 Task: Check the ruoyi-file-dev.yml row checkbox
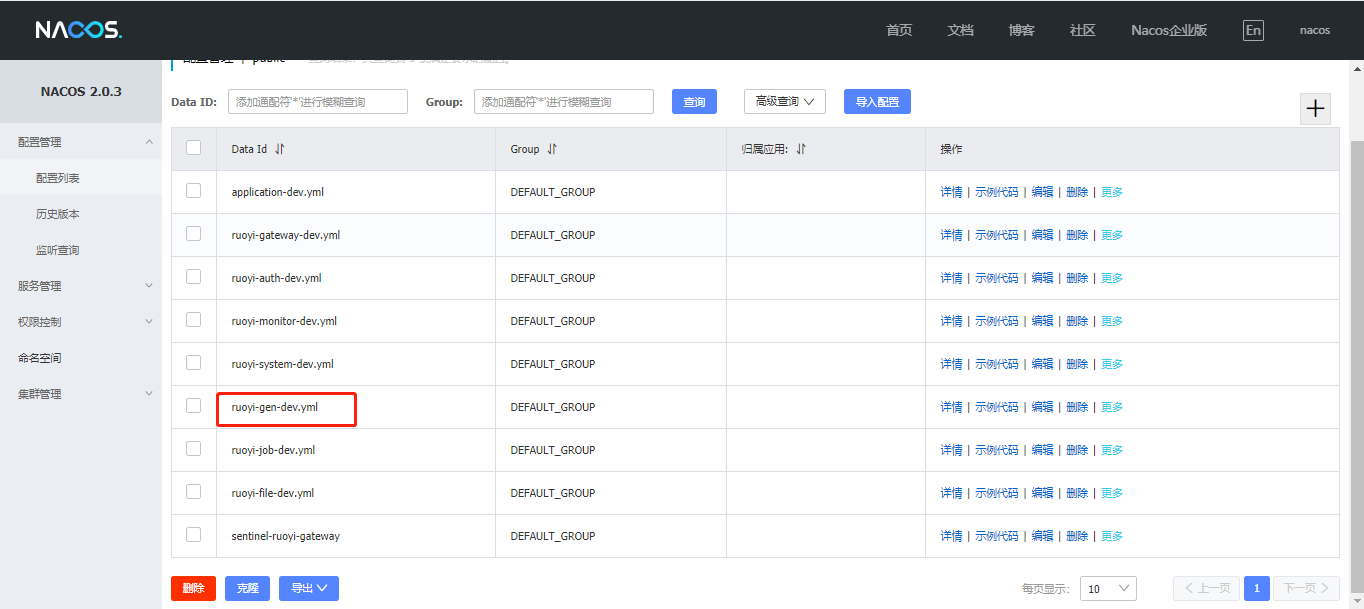[194, 492]
